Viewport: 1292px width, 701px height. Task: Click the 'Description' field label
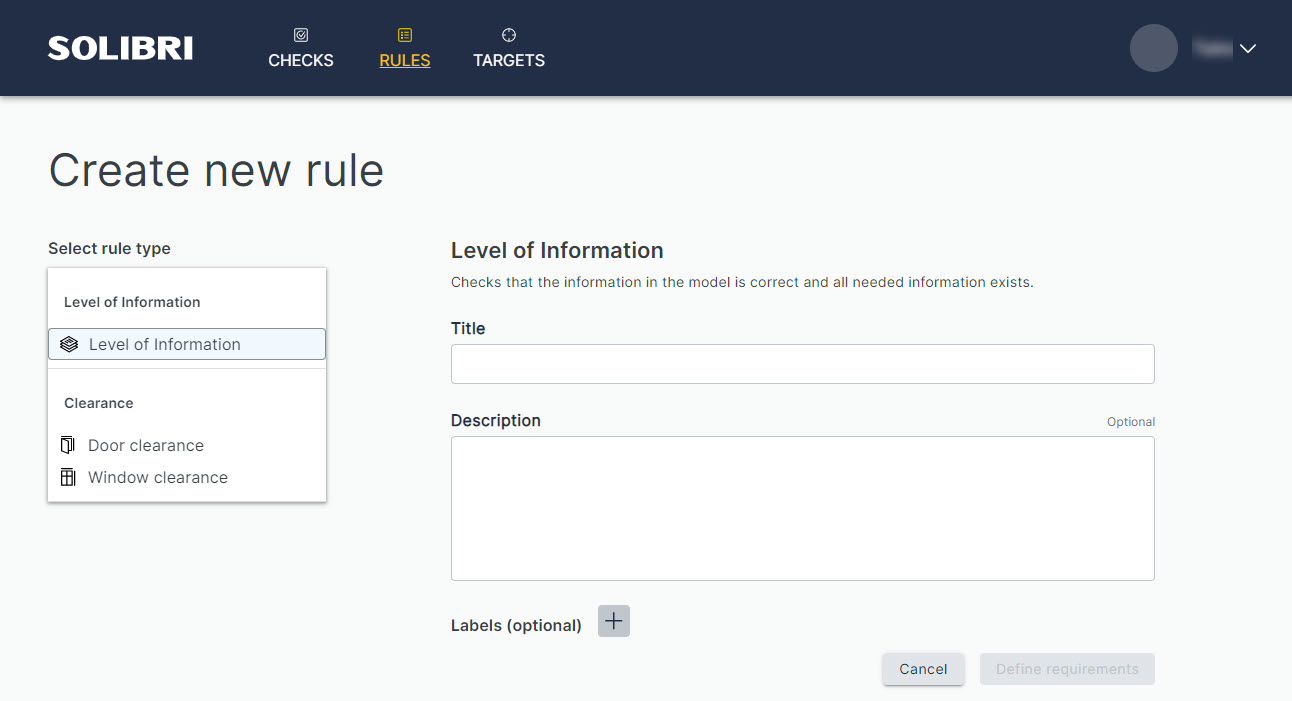(x=496, y=420)
